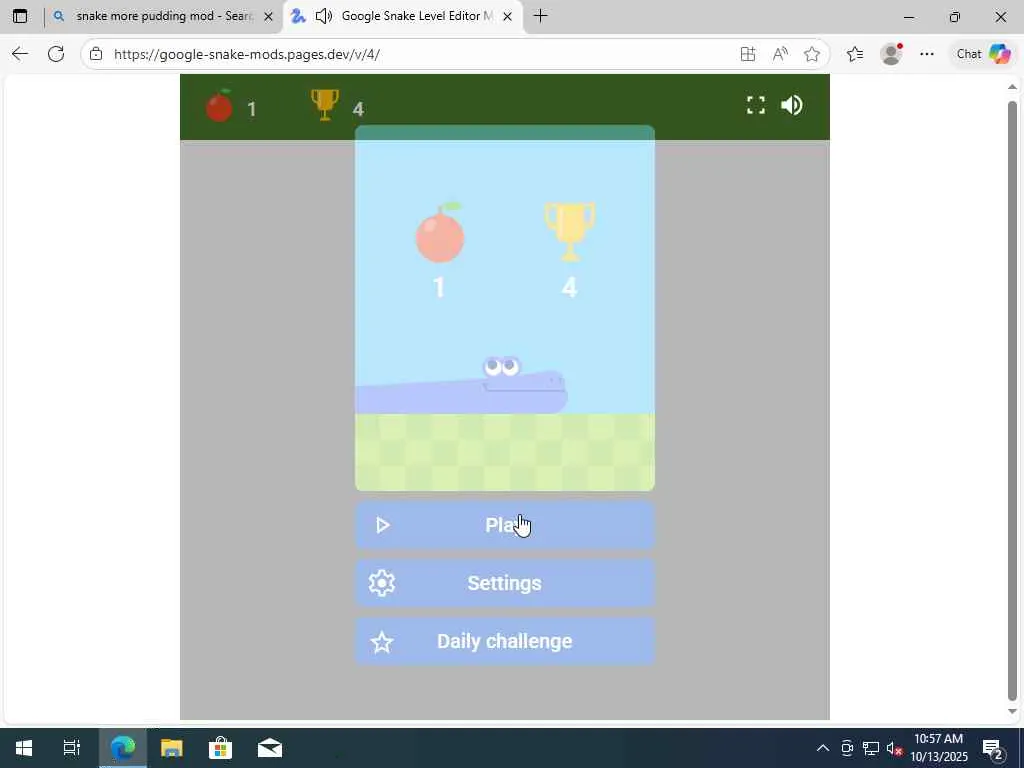
Task: Click the tab audio playing speaker icon
Action: coord(324,16)
